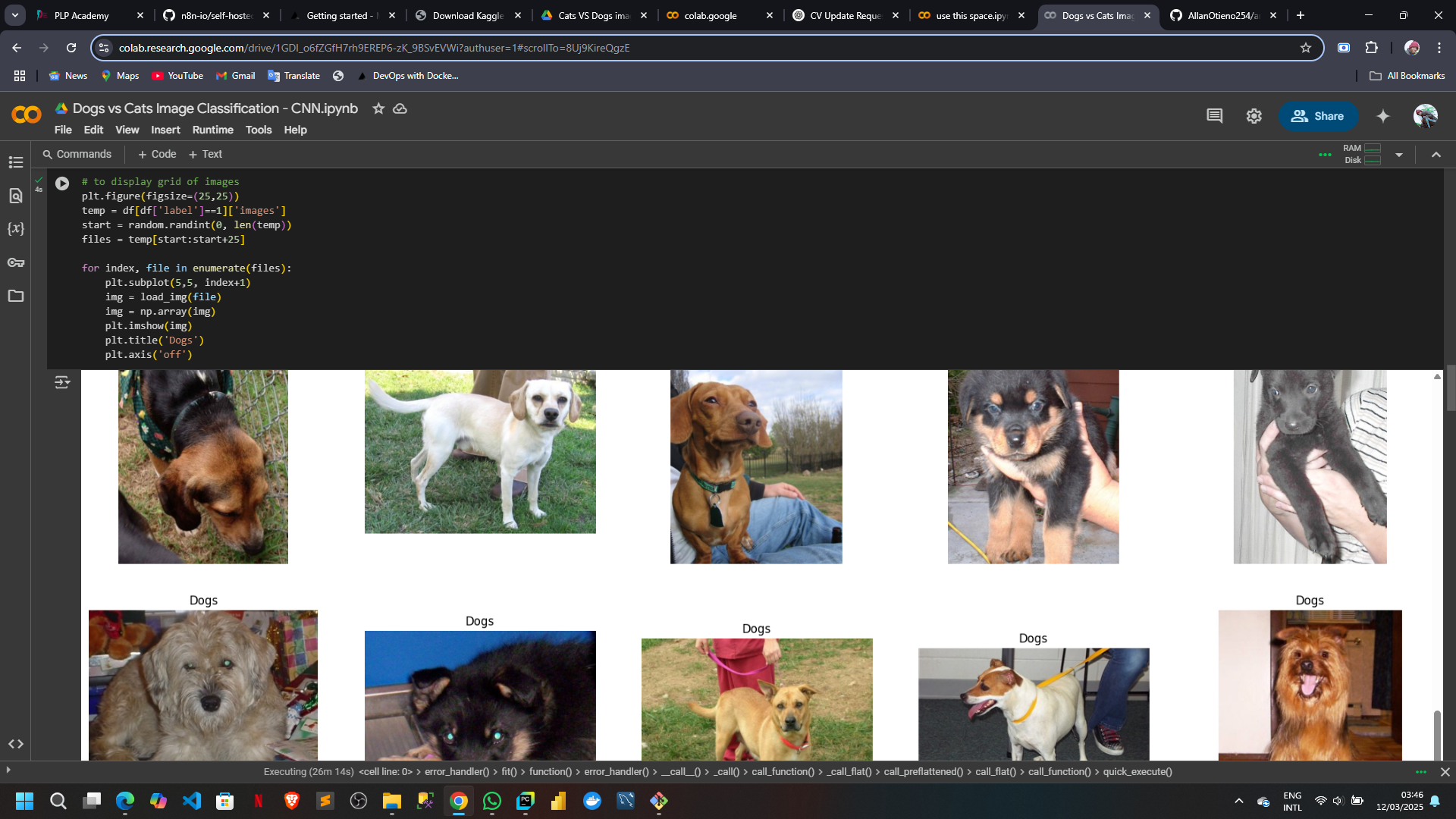Expand the bottom terminal panel arrow
The image size is (1456, 819).
point(8,770)
